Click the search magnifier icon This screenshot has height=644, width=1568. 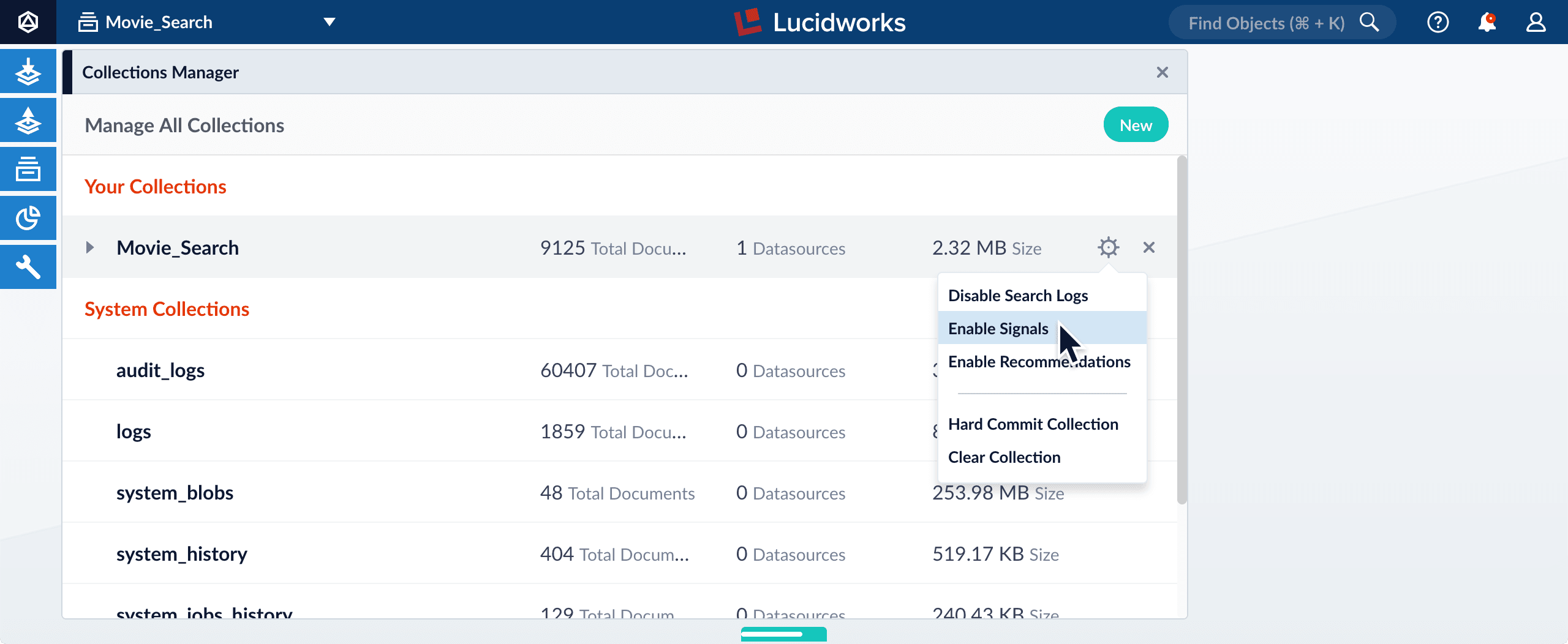pyautogui.click(x=1370, y=23)
